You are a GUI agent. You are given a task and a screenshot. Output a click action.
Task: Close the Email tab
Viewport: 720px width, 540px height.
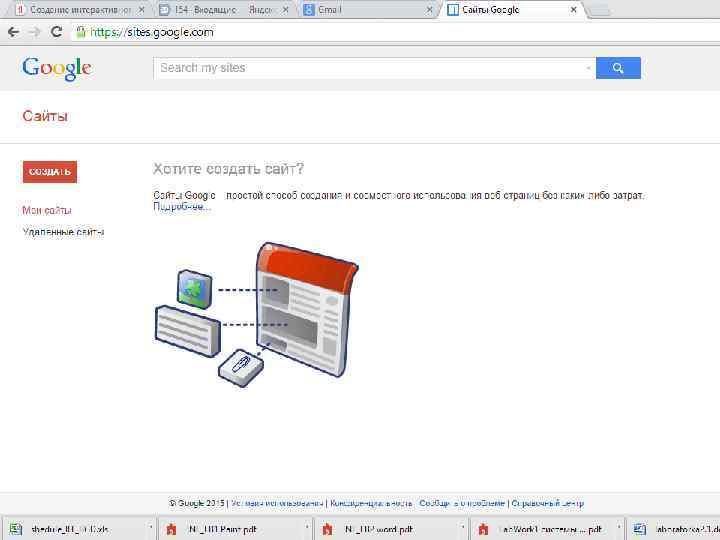[429, 10]
